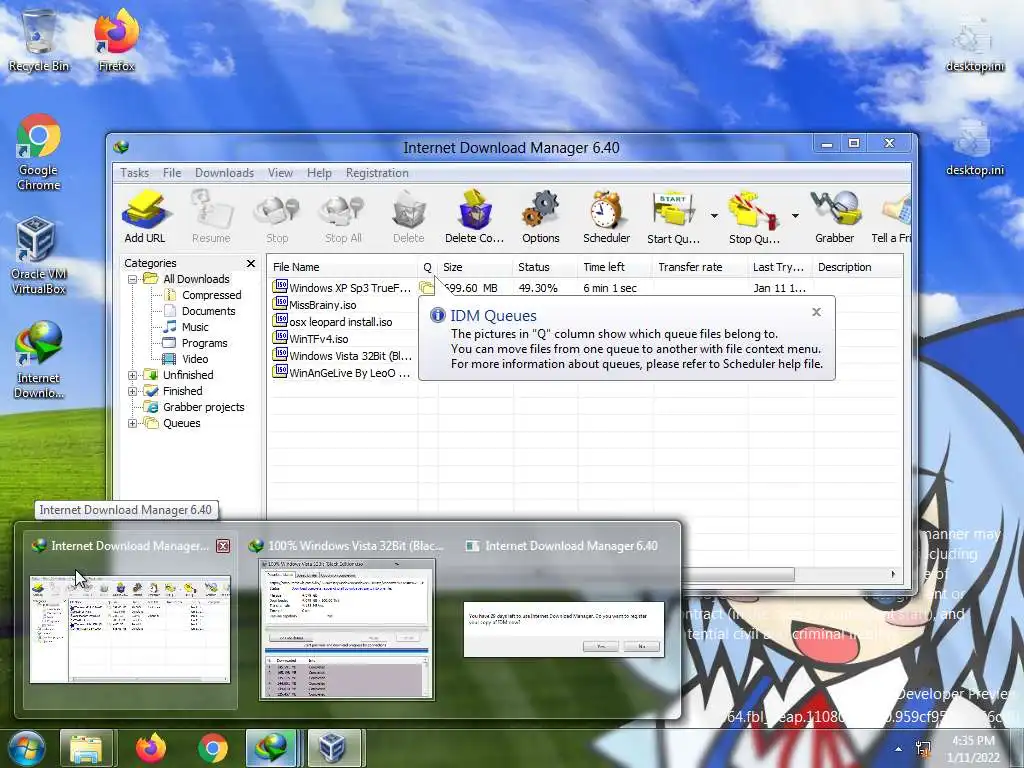1024x768 pixels.
Task: Open the Registration menu
Action: click(377, 173)
